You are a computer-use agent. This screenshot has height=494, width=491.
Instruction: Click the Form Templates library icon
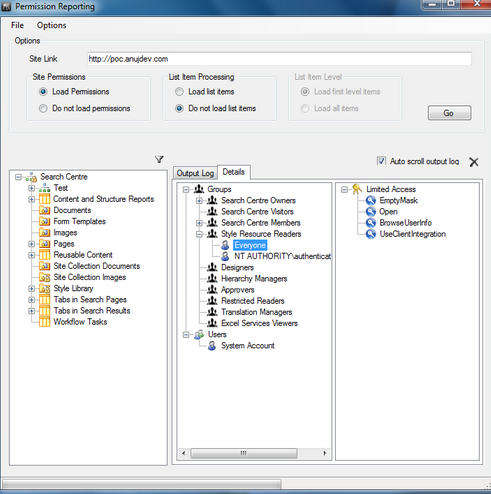click(x=44, y=222)
